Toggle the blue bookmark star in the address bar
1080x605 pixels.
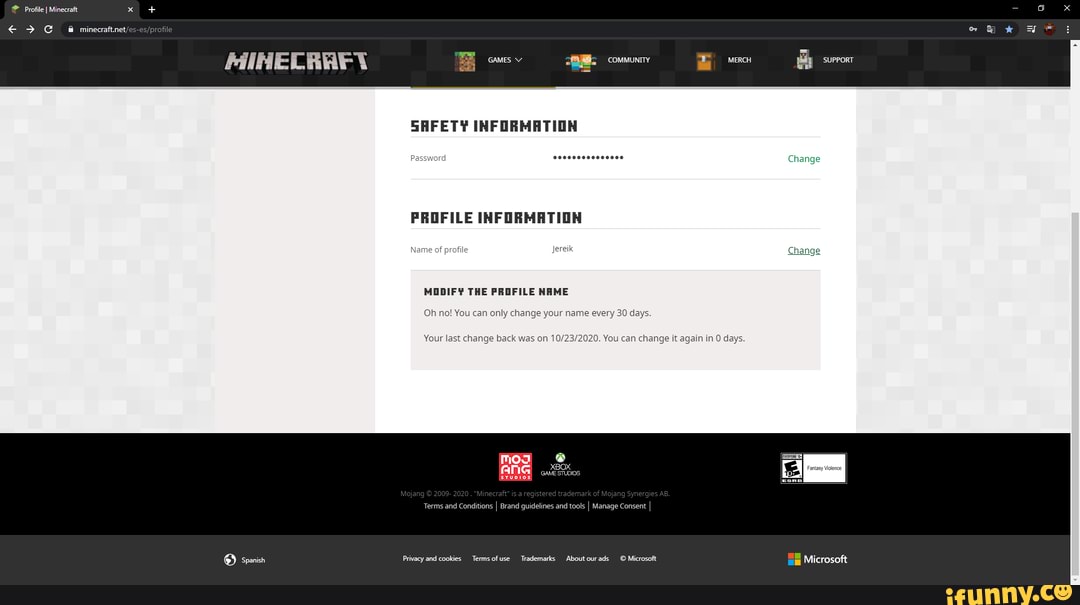coord(1009,29)
